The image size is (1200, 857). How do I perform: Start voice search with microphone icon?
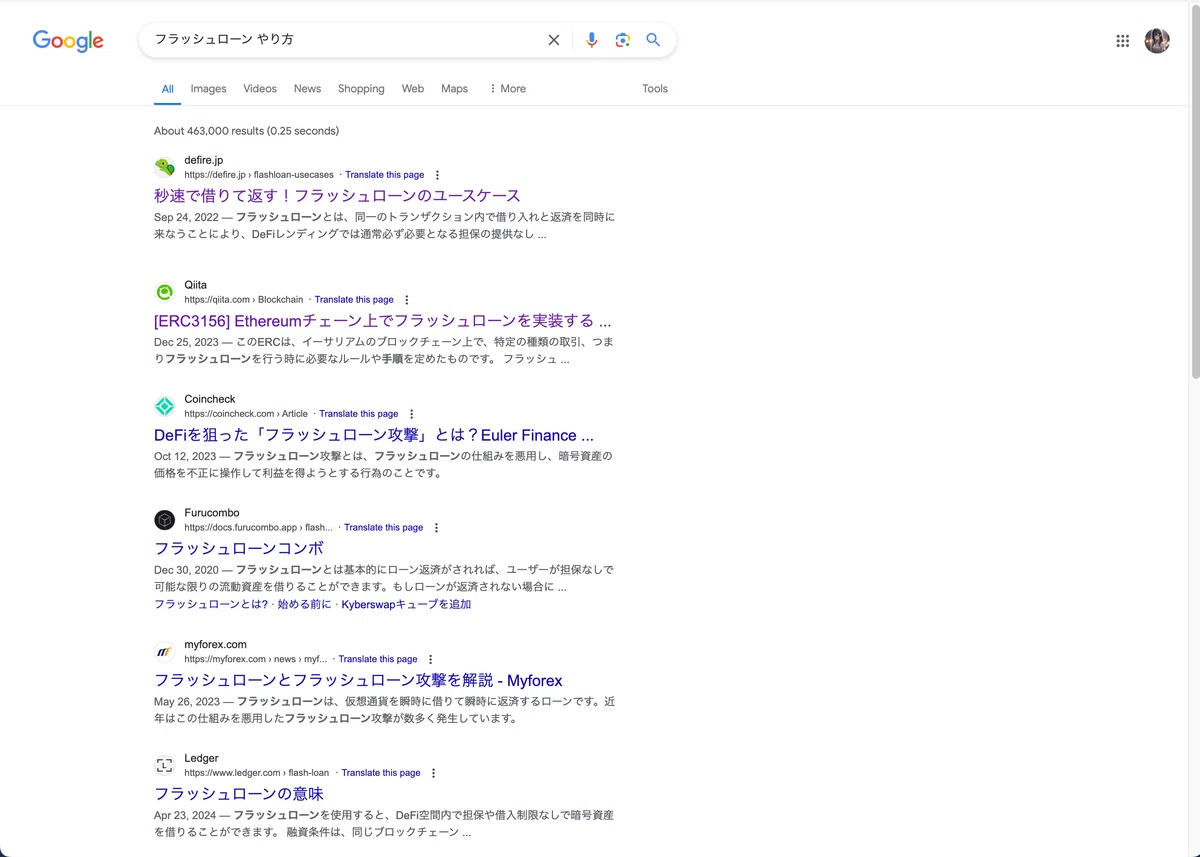coord(591,40)
